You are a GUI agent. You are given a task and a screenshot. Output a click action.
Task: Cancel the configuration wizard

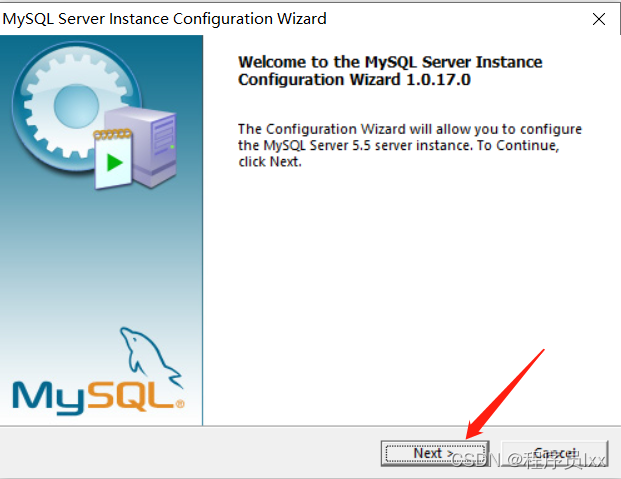[x=555, y=453]
